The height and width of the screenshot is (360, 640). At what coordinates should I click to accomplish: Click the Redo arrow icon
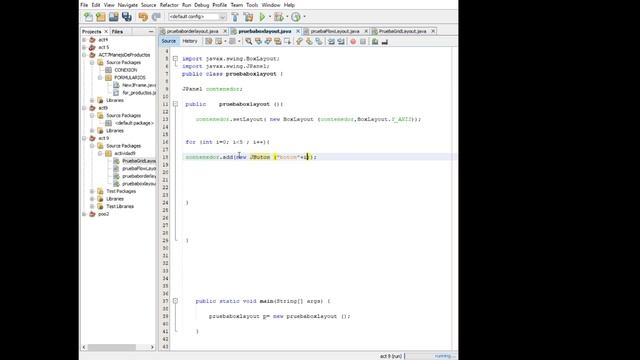pyautogui.click(x=156, y=17)
